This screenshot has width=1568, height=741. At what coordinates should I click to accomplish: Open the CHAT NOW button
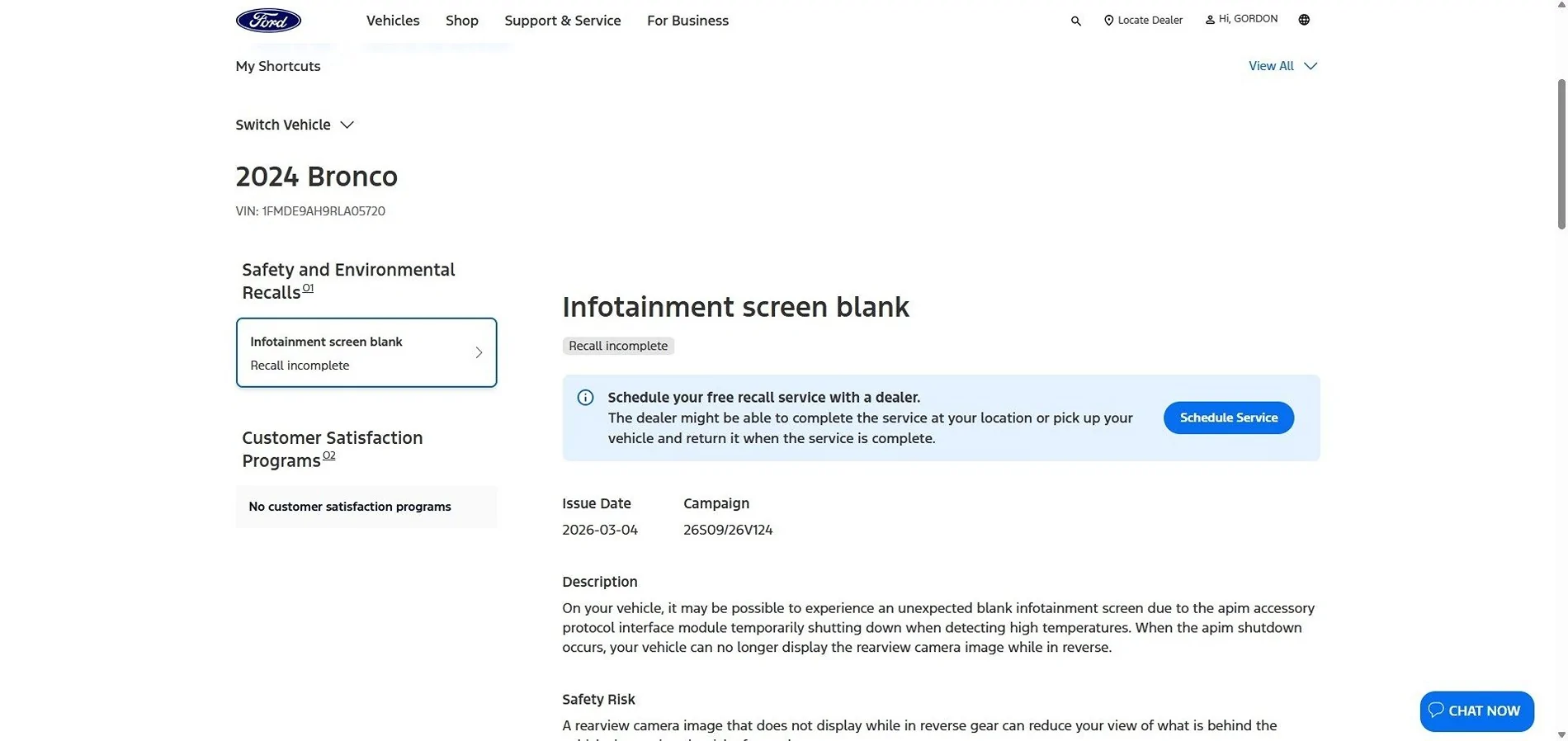pyautogui.click(x=1476, y=710)
